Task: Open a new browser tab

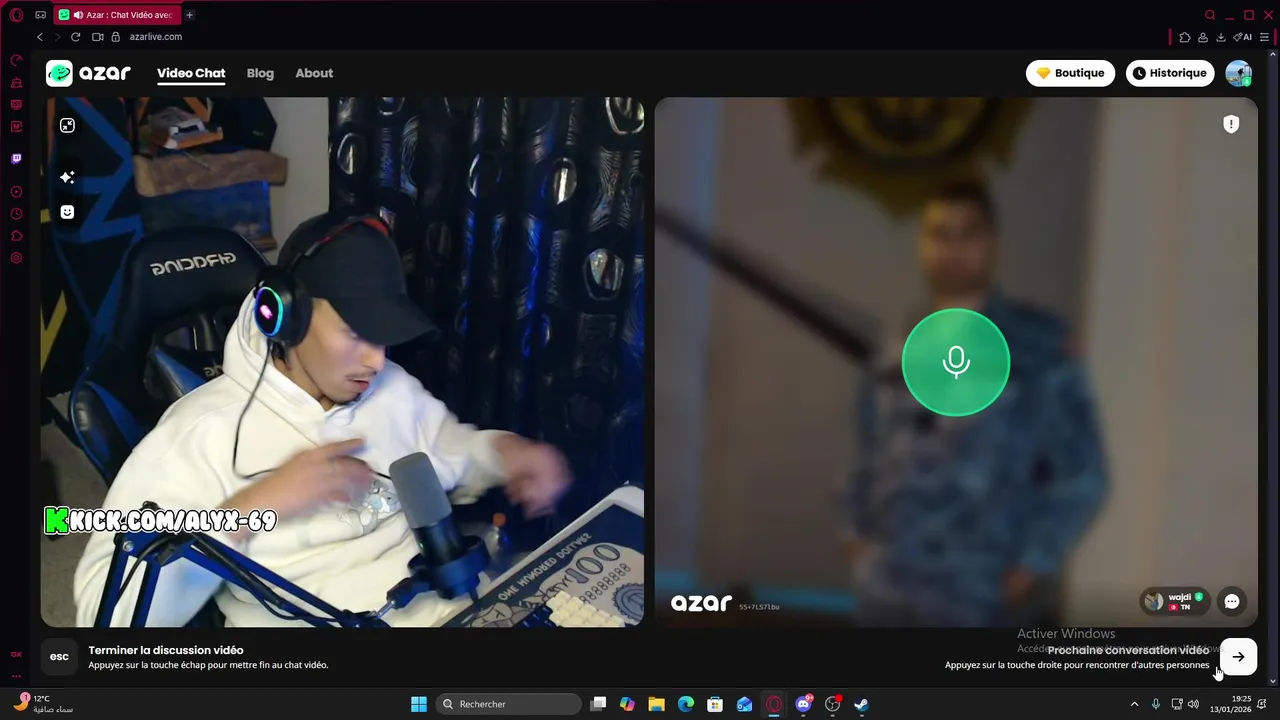Action: pos(189,15)
